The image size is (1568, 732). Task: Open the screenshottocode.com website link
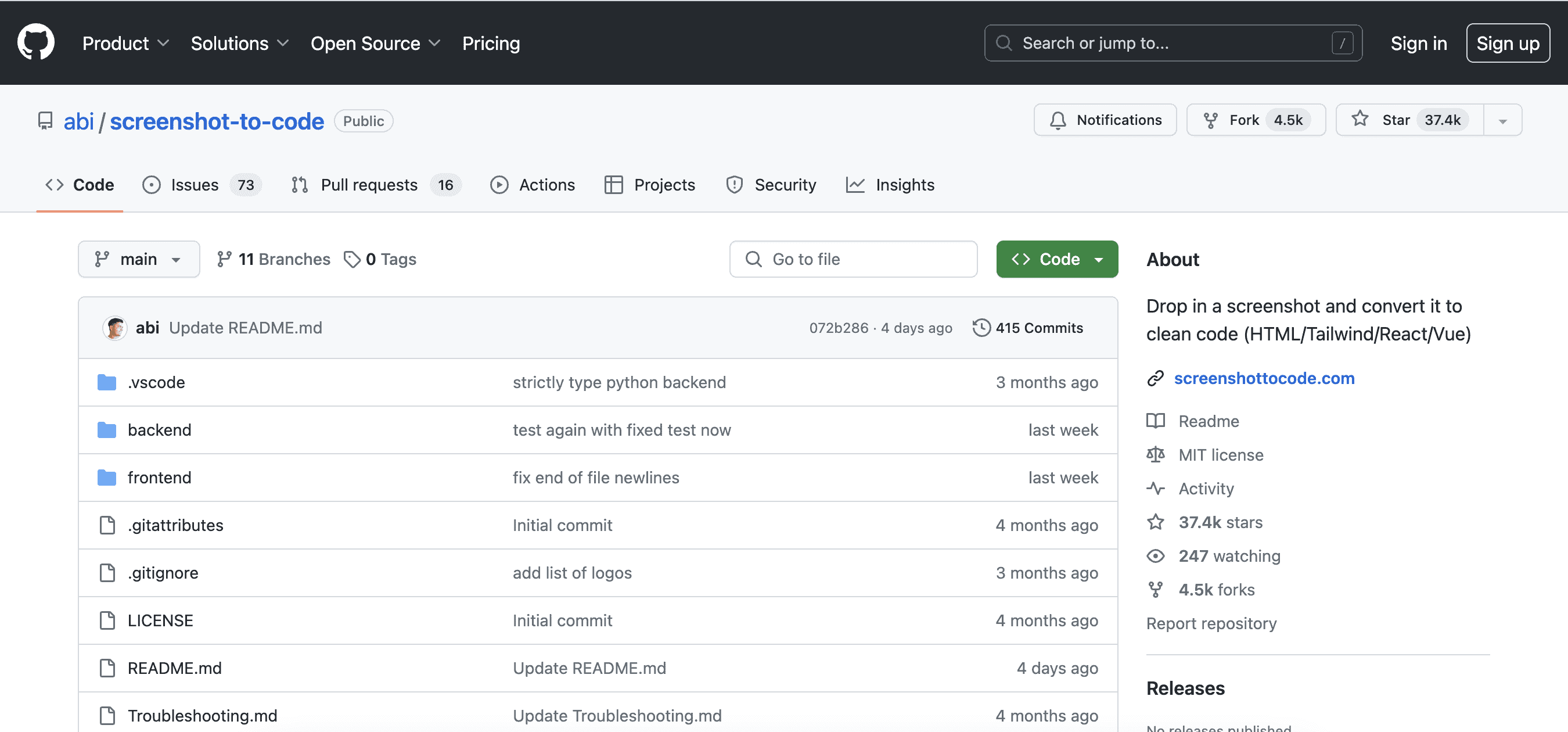[x=1264, y=379]
